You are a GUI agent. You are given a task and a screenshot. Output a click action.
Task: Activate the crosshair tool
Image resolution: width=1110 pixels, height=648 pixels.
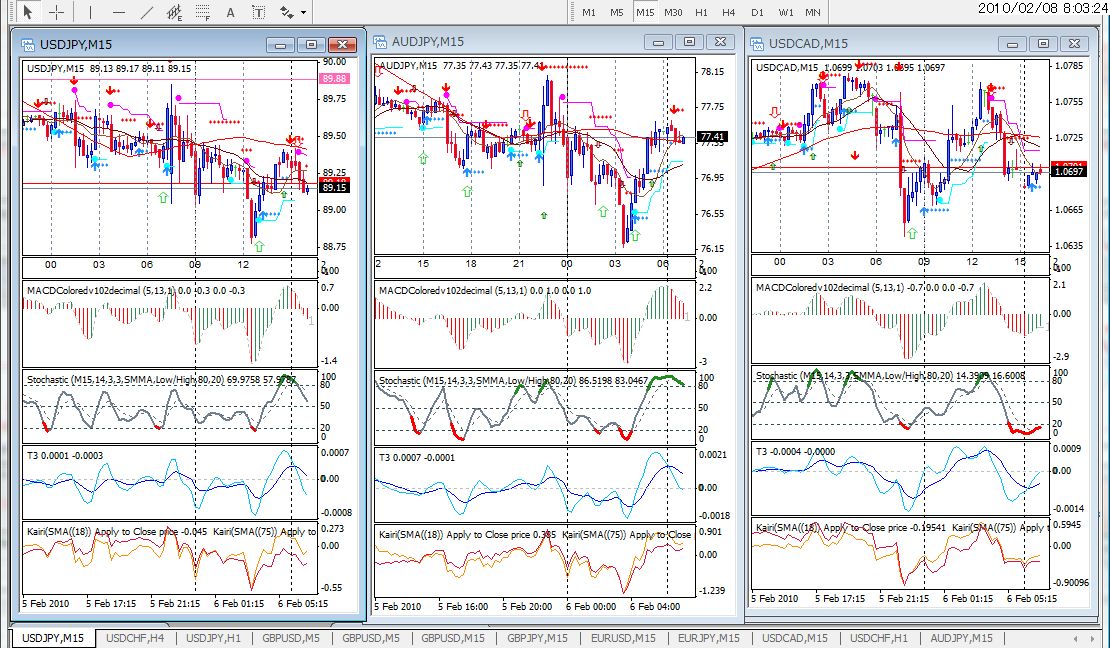coord(57,11)
